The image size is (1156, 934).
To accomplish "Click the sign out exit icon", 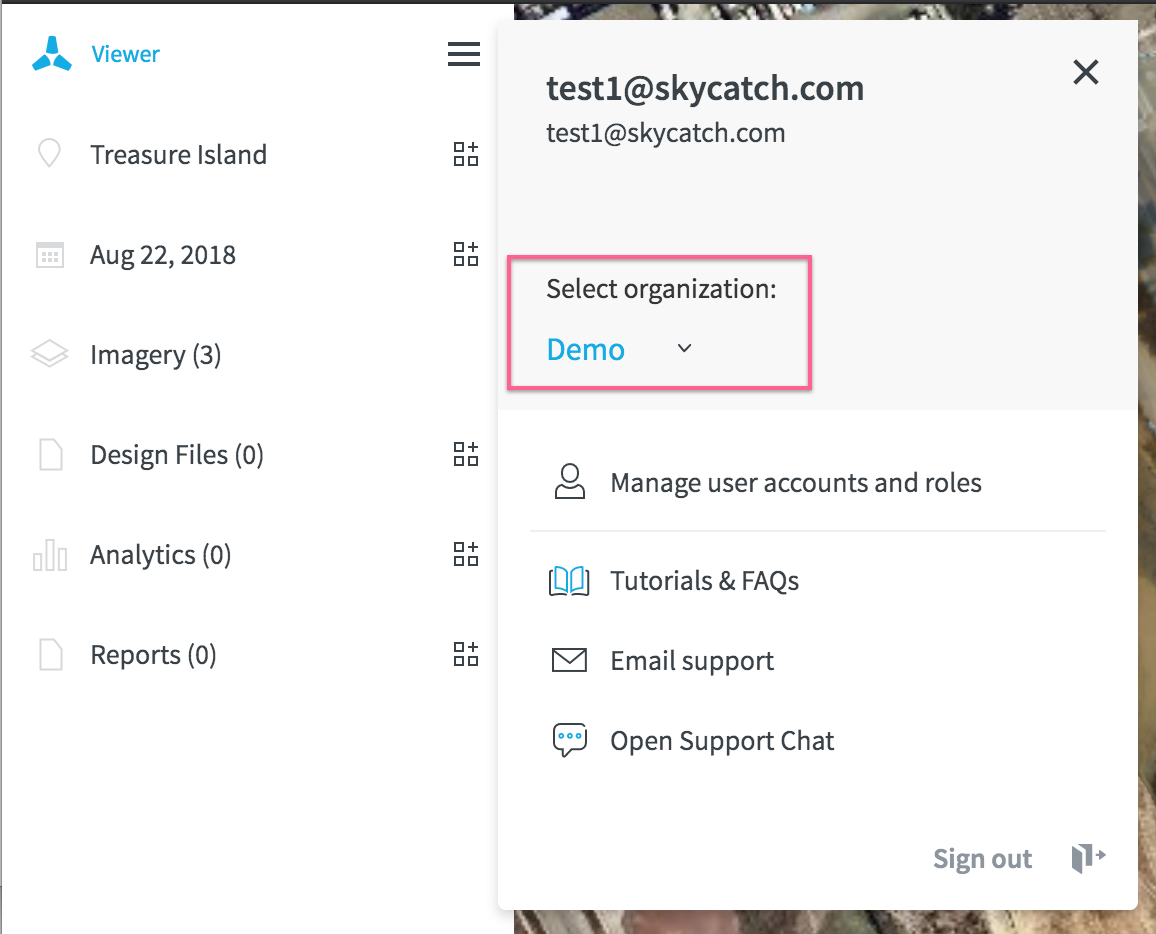I will coord(1087,858).
